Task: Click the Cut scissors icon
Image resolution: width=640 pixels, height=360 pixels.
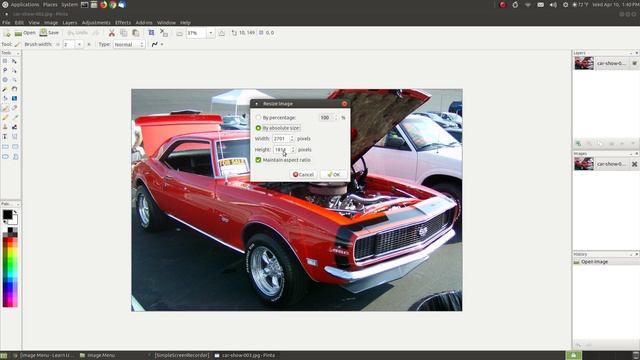Action: tap(111, 33)
